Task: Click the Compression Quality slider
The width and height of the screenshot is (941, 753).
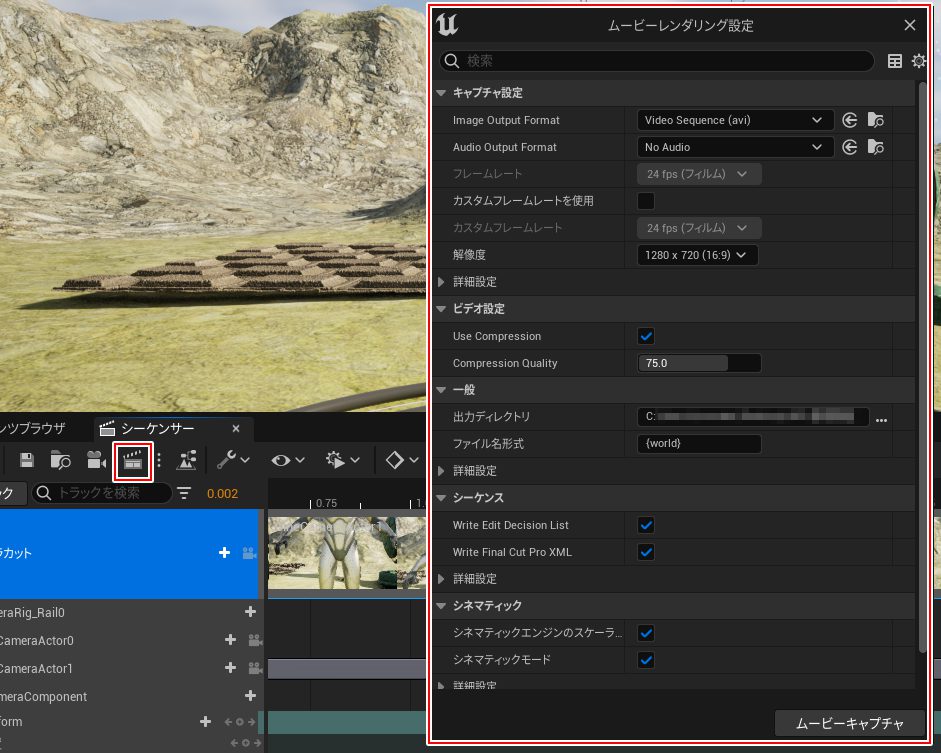Action: pos(699,363)
